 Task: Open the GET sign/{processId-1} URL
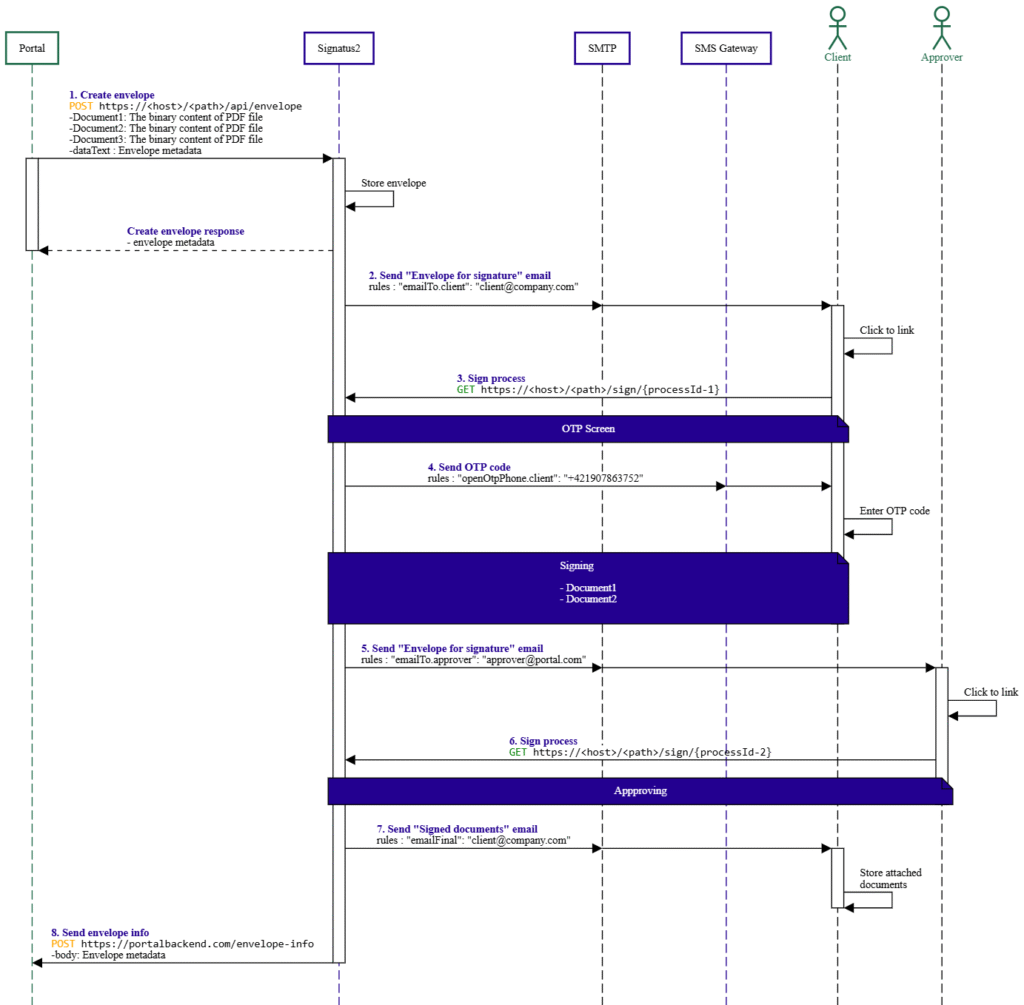point(600,390)
